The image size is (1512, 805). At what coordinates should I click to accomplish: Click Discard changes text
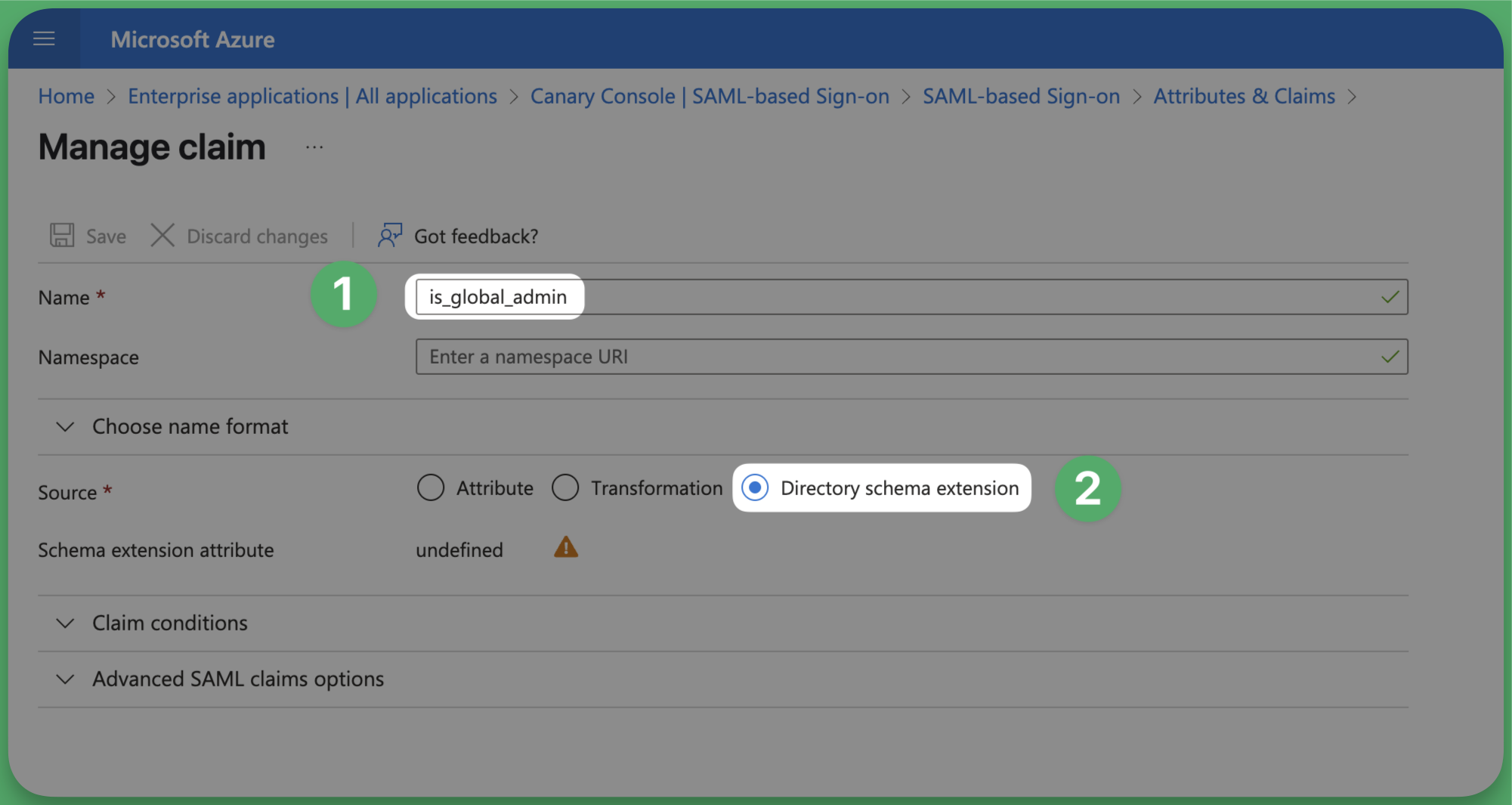coord(257,237)
